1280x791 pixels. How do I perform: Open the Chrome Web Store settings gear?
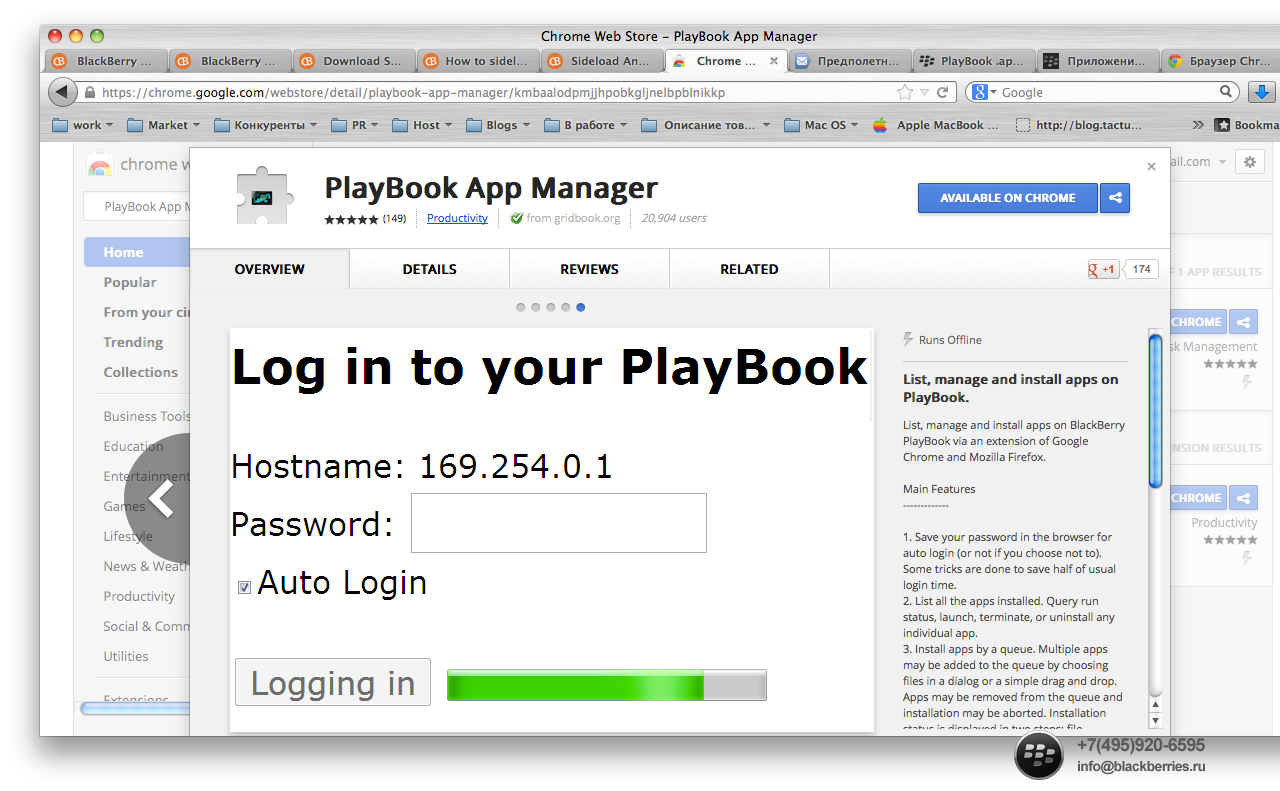[1250, 161]
